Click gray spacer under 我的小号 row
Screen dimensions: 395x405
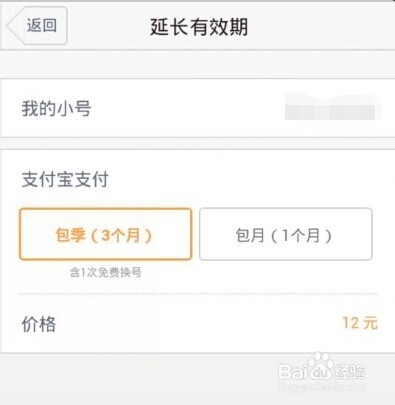[197, 143]
